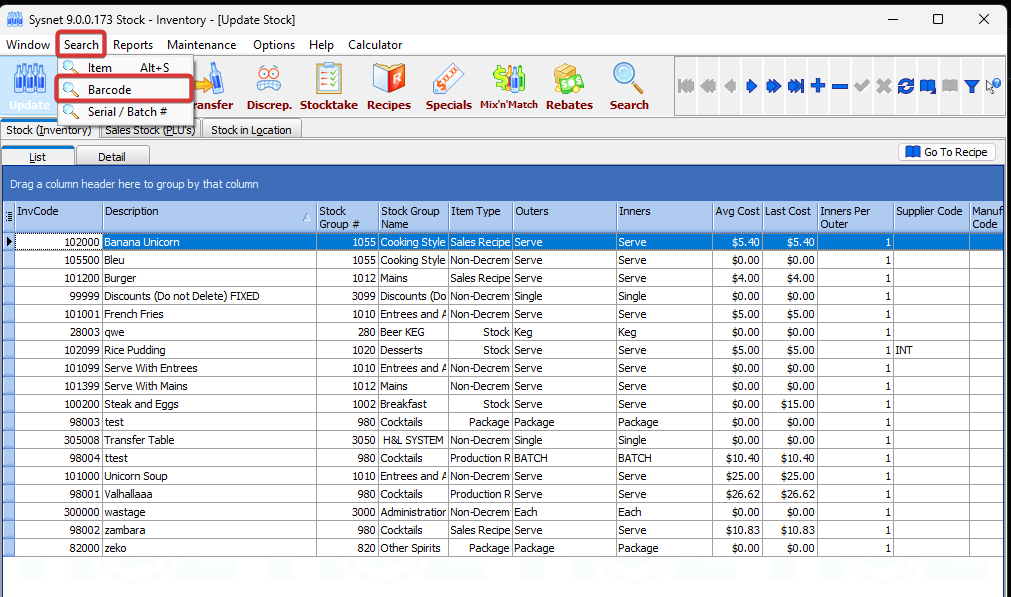Click the INT supplier code cell
1011x597 pixels.
pos(932,350)
